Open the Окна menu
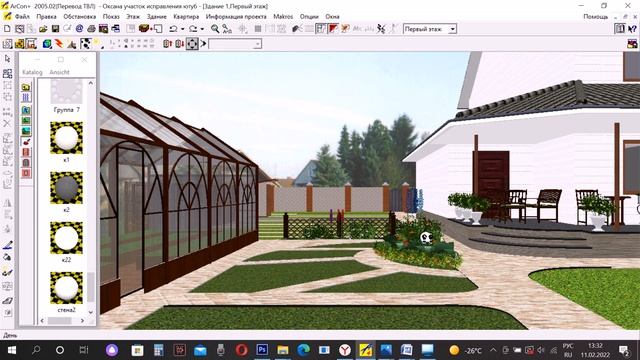 (x=332, y=17)
